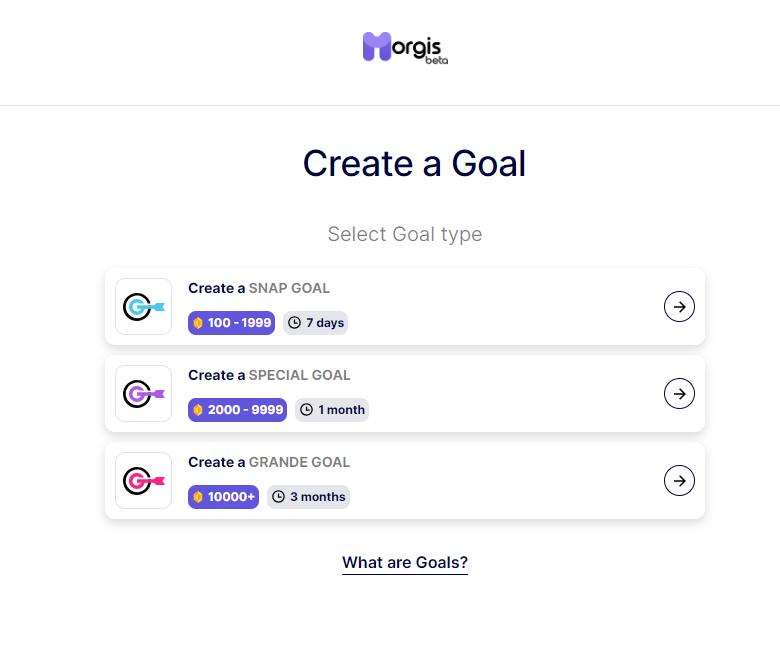The width and height of the screenshot is (780, 657).
Task: Click the purple Special Goal target icon
Action: point(143,394)
